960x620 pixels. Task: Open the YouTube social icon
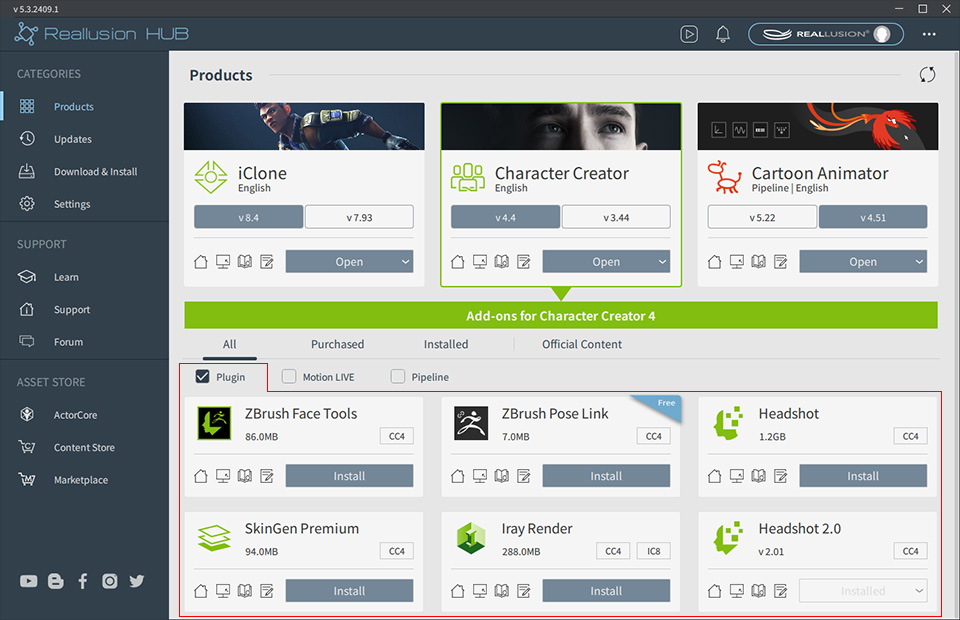tap(28, 581)
